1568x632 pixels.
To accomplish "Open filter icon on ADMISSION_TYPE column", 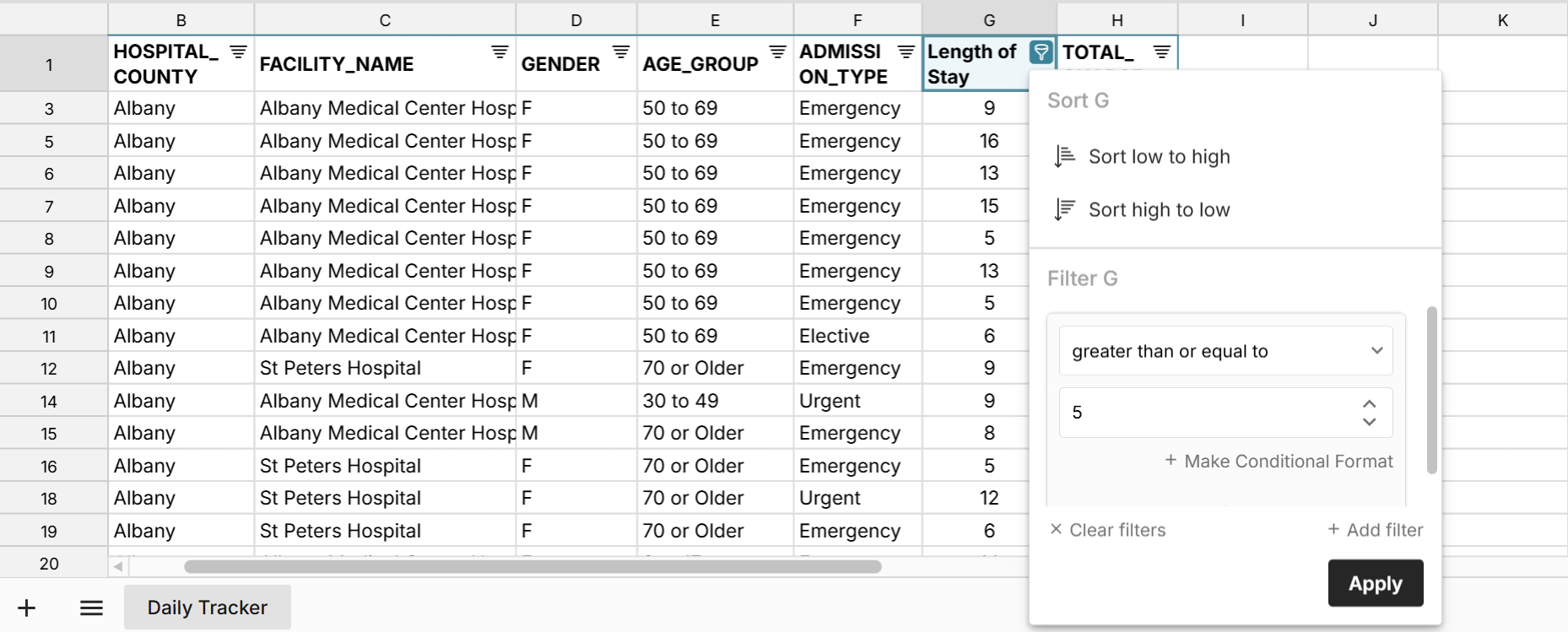I will coord(906,52).
